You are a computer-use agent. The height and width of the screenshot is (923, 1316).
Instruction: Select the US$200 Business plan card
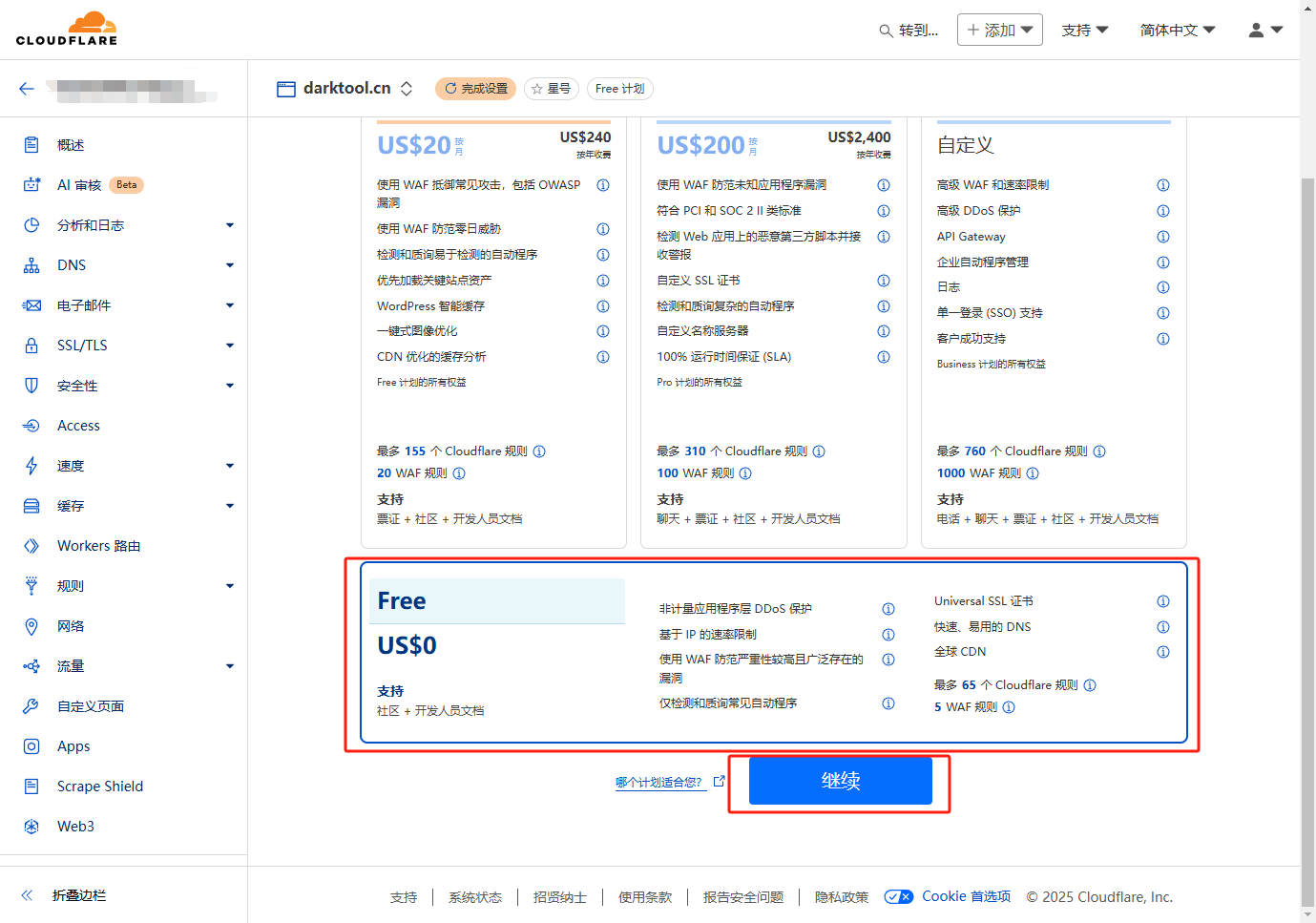(x=774, y=332)
